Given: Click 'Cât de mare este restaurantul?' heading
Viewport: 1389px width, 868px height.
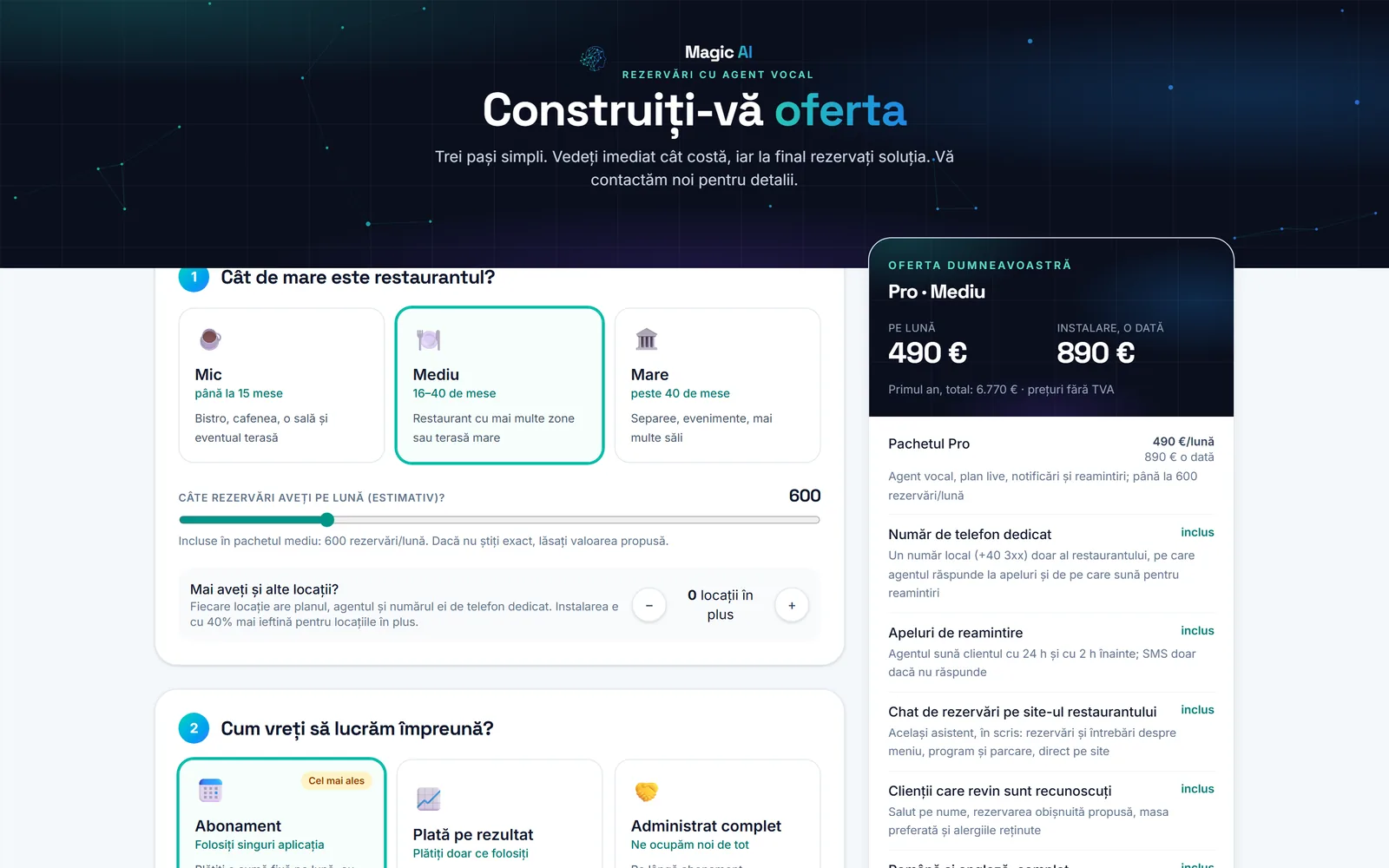Looking at the screenshot, I should click(x=358, y=278).
